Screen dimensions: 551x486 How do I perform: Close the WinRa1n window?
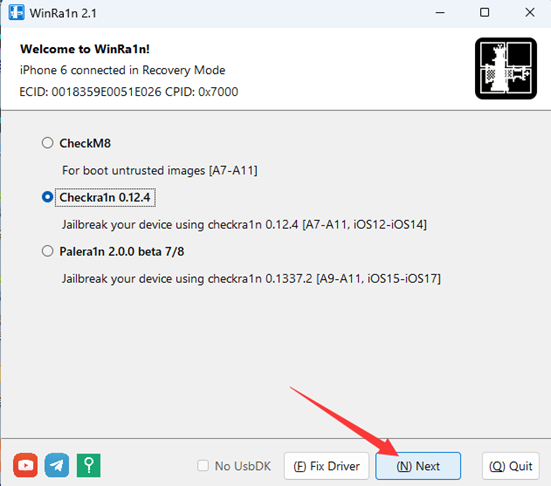pyautogui.click(x=530, y=13)
